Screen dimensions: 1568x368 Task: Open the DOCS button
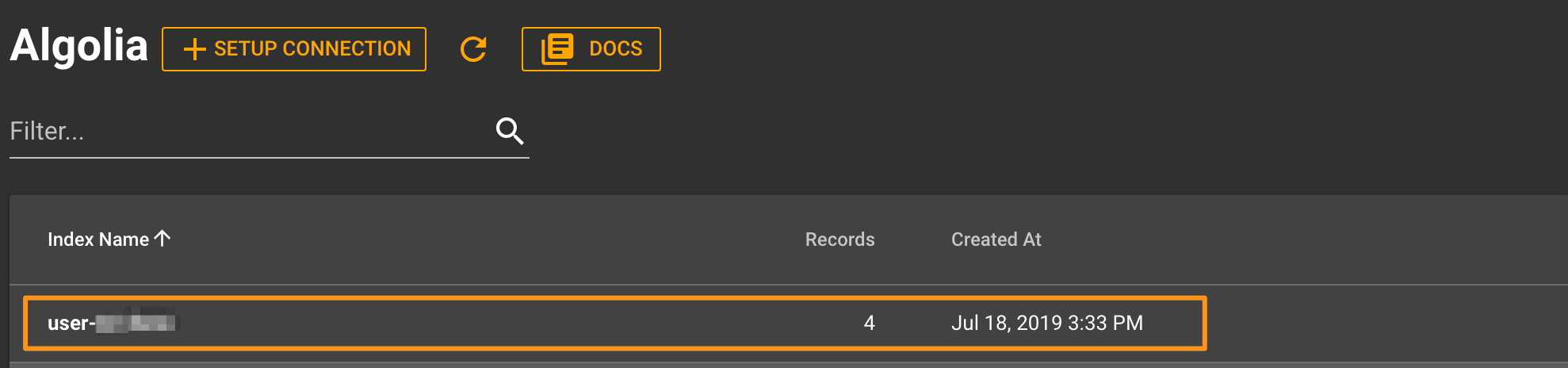(x=591, y=49)
